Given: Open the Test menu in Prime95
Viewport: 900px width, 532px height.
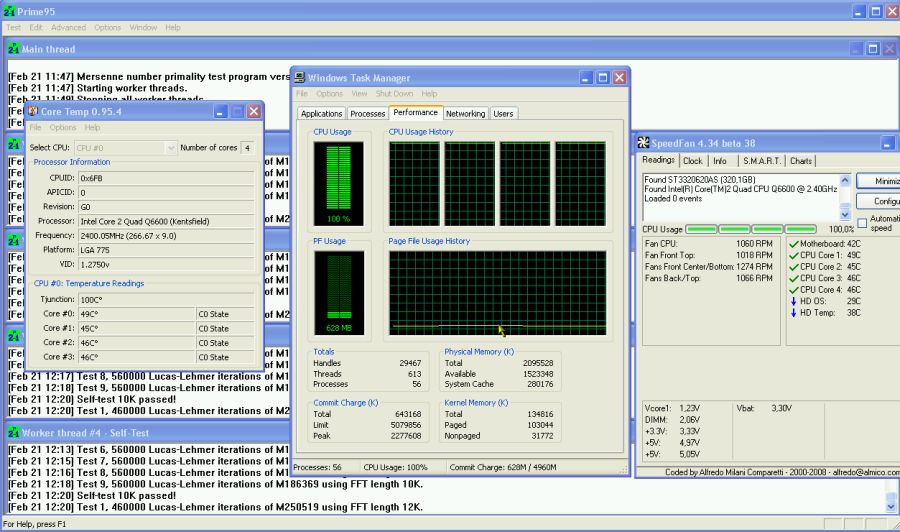Looking at the screenshot, I should [13, 27].
